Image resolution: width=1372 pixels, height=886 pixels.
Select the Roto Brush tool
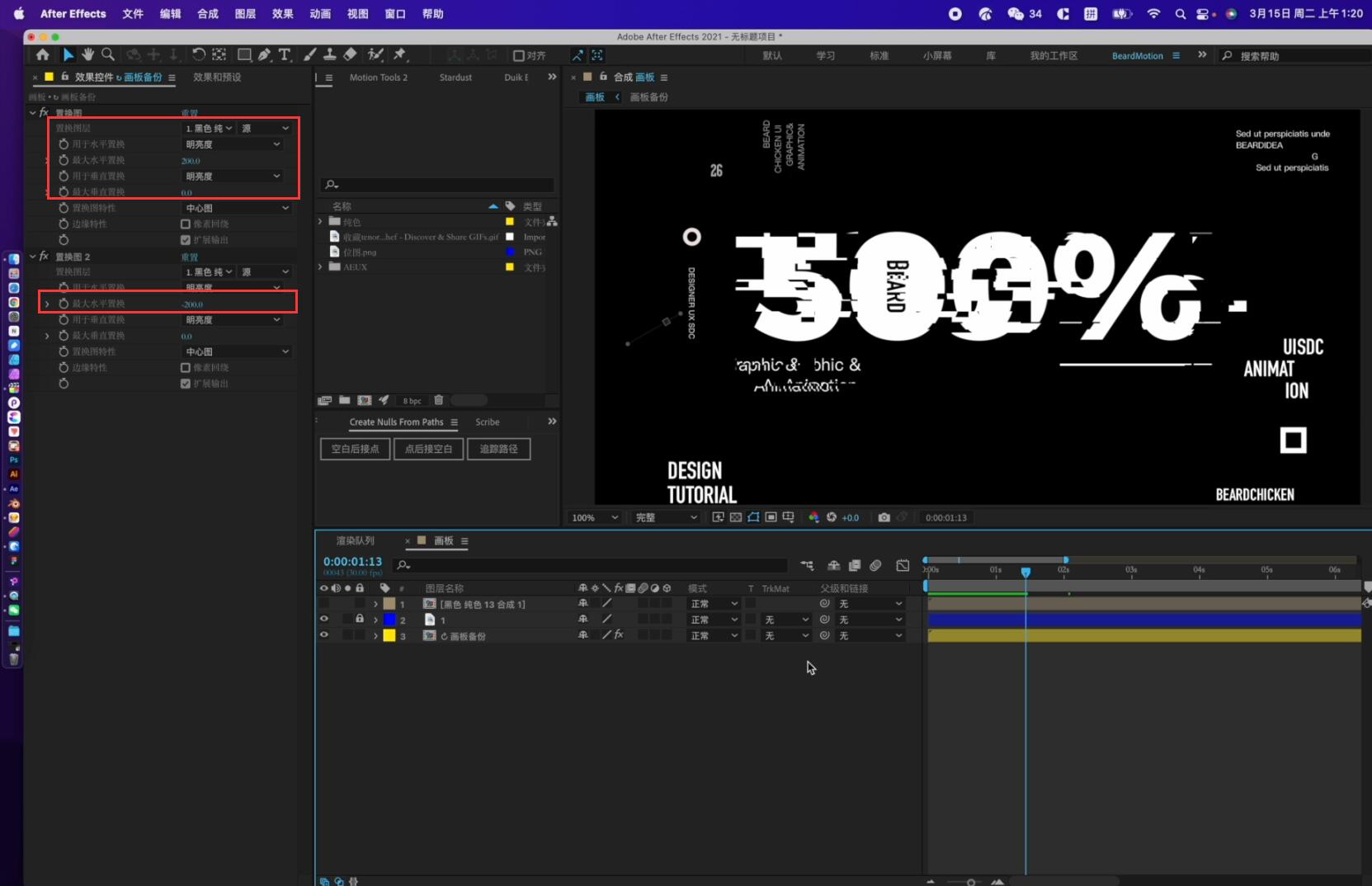[x=375, y=54]
